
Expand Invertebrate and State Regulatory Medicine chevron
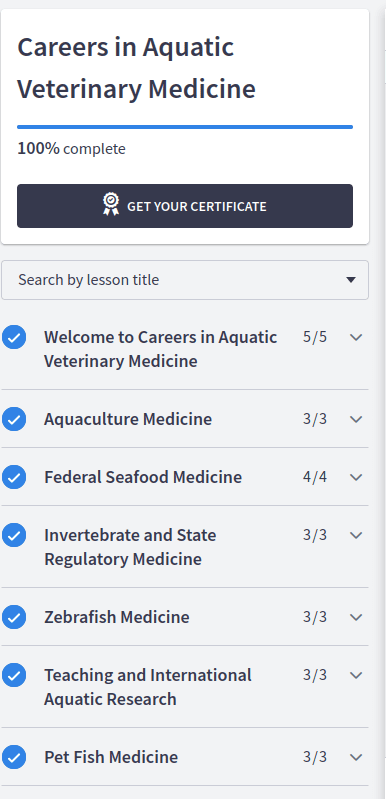pyautogui.click(x=356, y=535)
